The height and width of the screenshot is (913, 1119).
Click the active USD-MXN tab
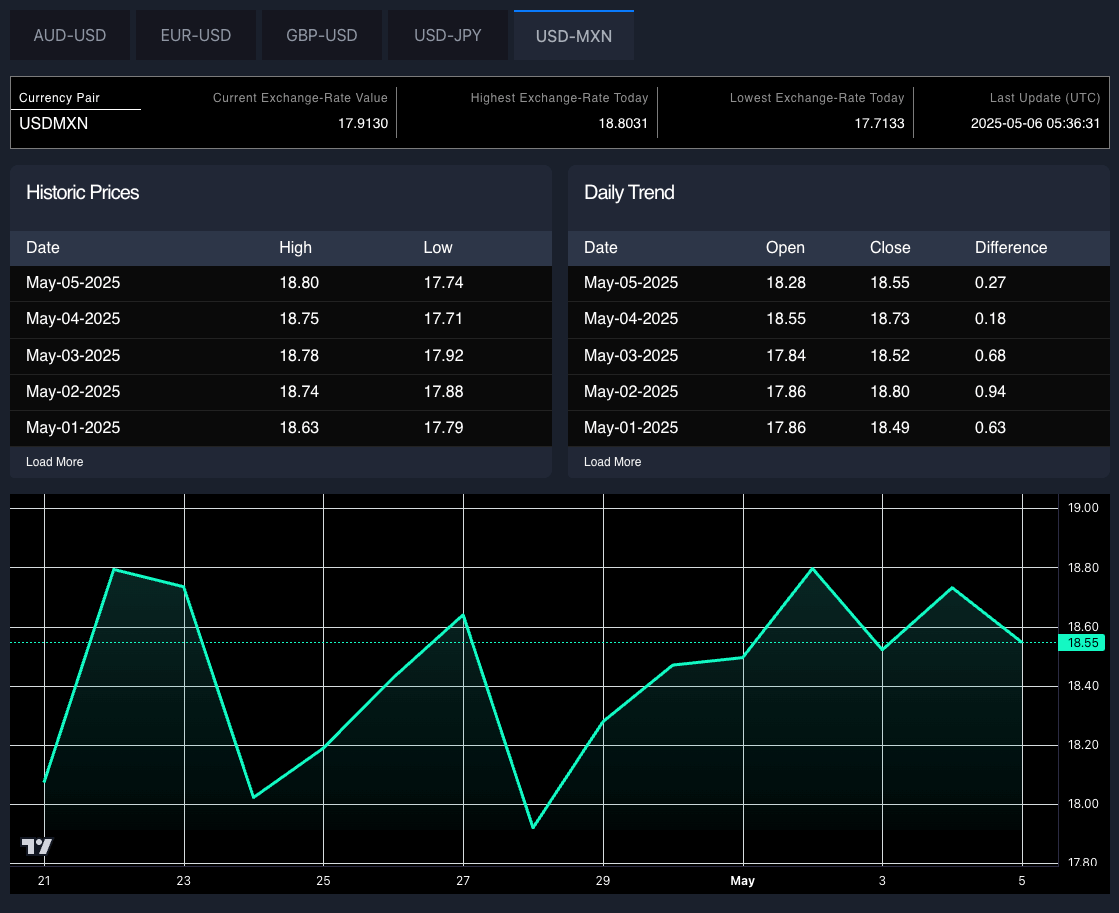tap(574, 36)
